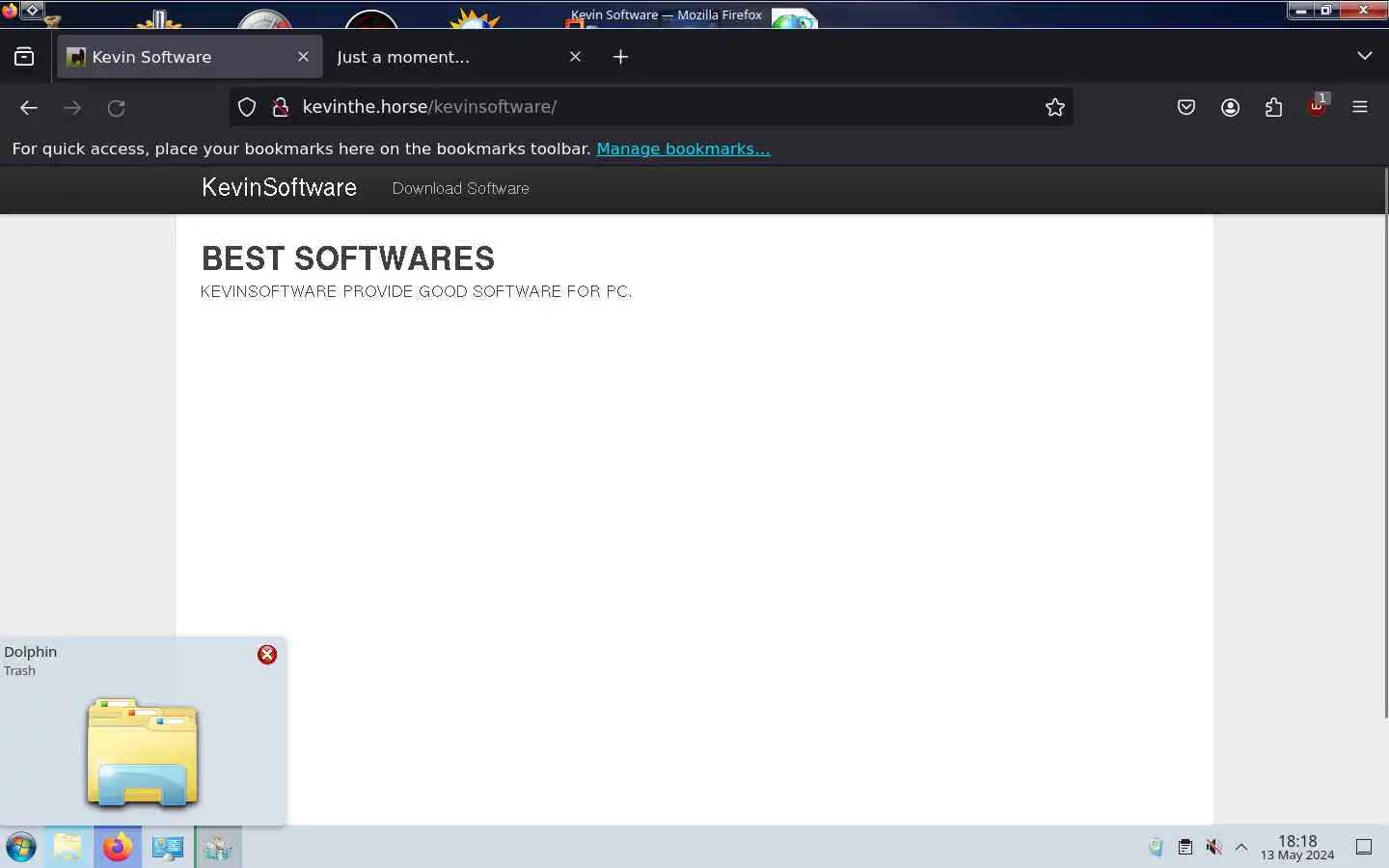Select the Dolphin Trash window thumbnail

(143, 752)
